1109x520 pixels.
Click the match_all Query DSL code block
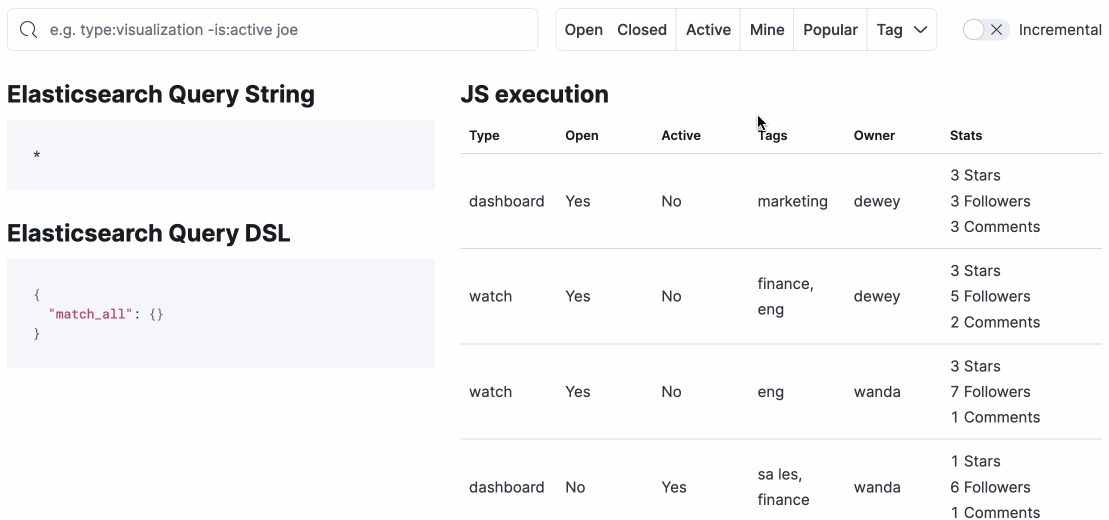click(221, 314)
